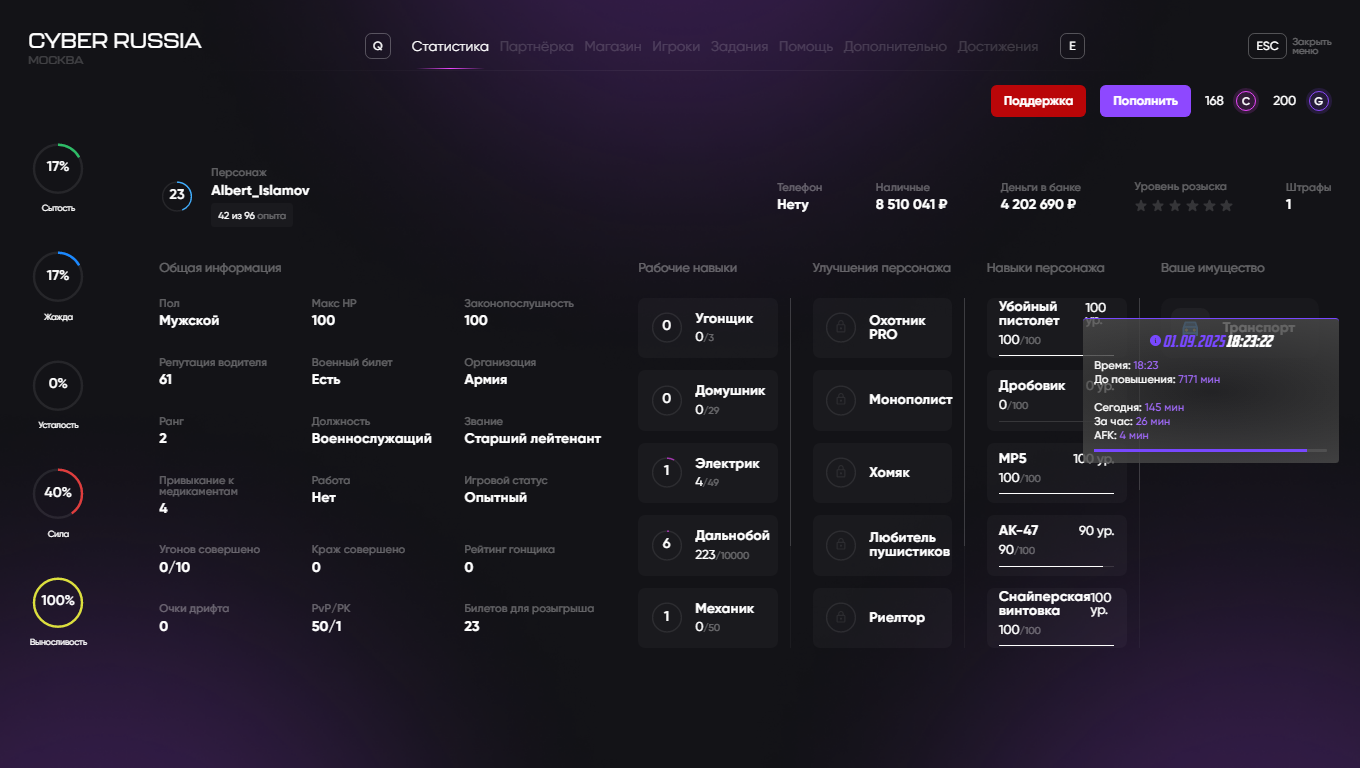The image size is (1360, 768).
Task: Click the E key navigation icon
Action: pyautogui.click(x=1072, y=46)
